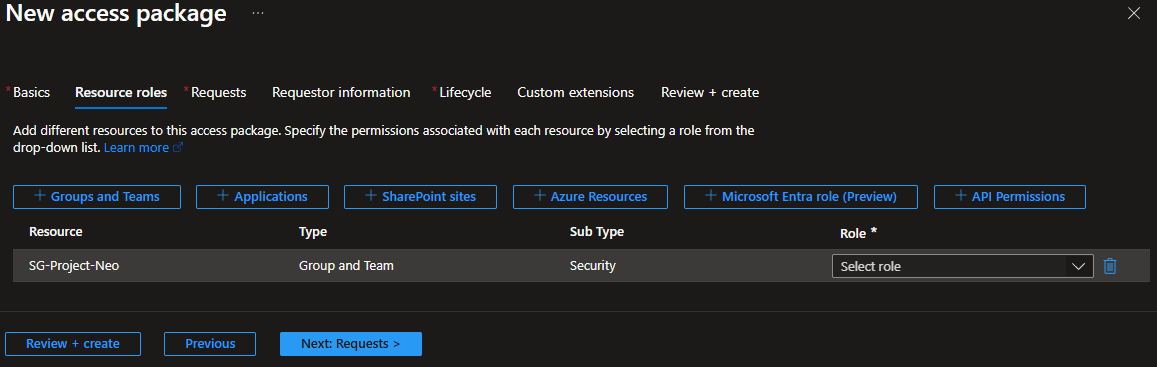Proceed with Next: Requests button
Viewport: 1157px width, 367px height.
(x=350, y=343)
